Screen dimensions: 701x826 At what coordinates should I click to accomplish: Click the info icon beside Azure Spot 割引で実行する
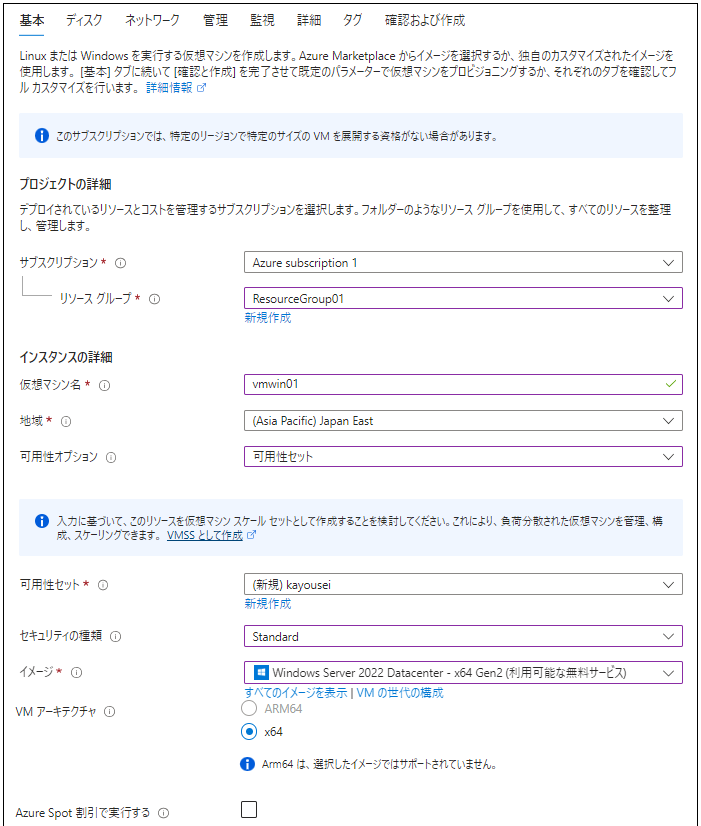click(164, 813)
